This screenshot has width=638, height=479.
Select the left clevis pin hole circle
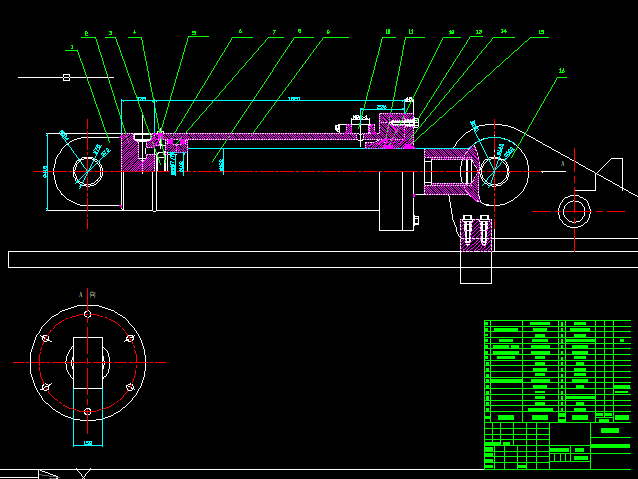click(87, 172)
